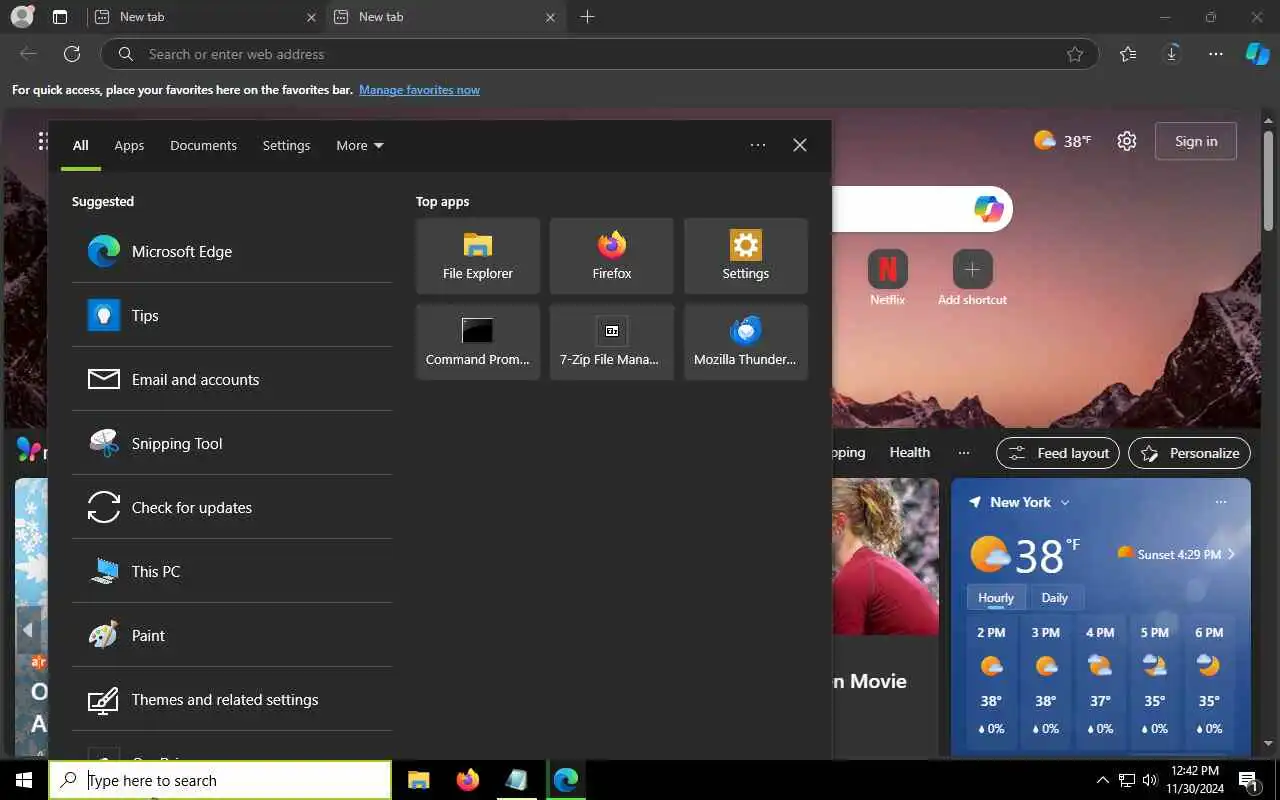Switch to Settings search tab

point(286,145)
